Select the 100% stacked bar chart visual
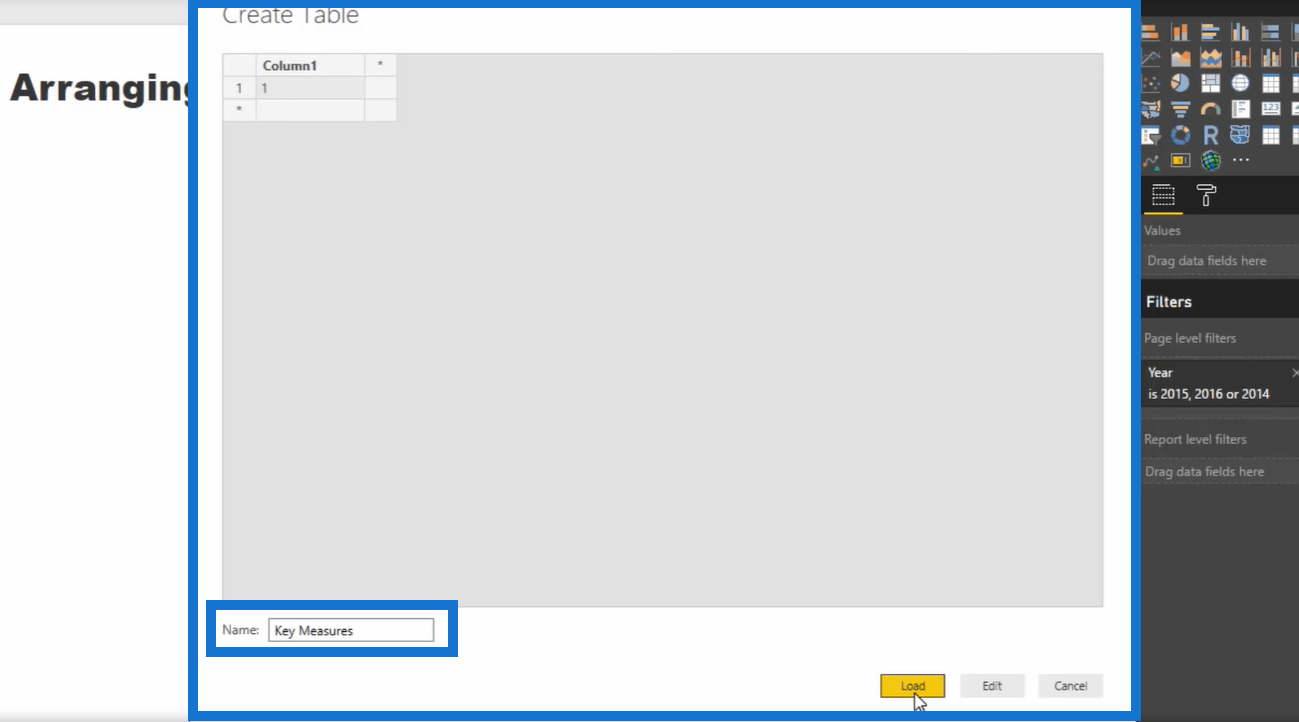 pos(1271,32)
